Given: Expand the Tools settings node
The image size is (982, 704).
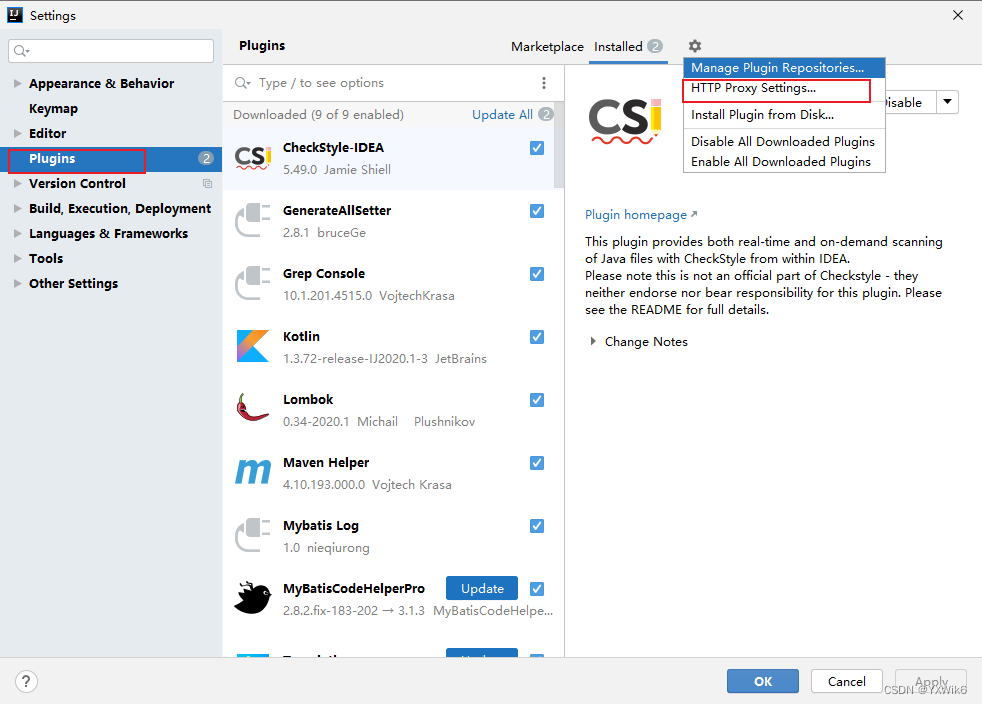Looking at the screenshot, I should (x=18, y=259).
